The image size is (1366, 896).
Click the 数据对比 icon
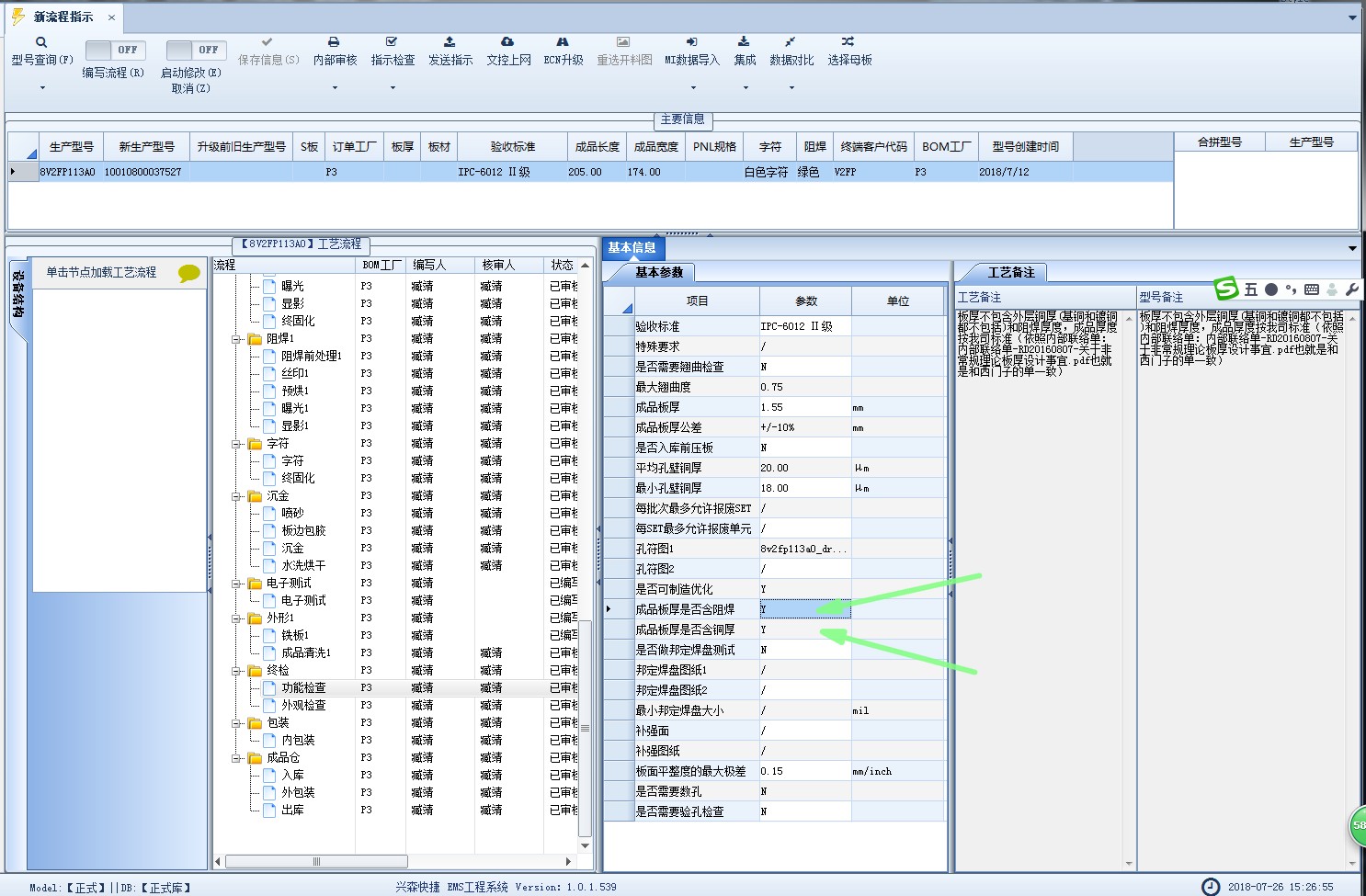click(791, 42)
